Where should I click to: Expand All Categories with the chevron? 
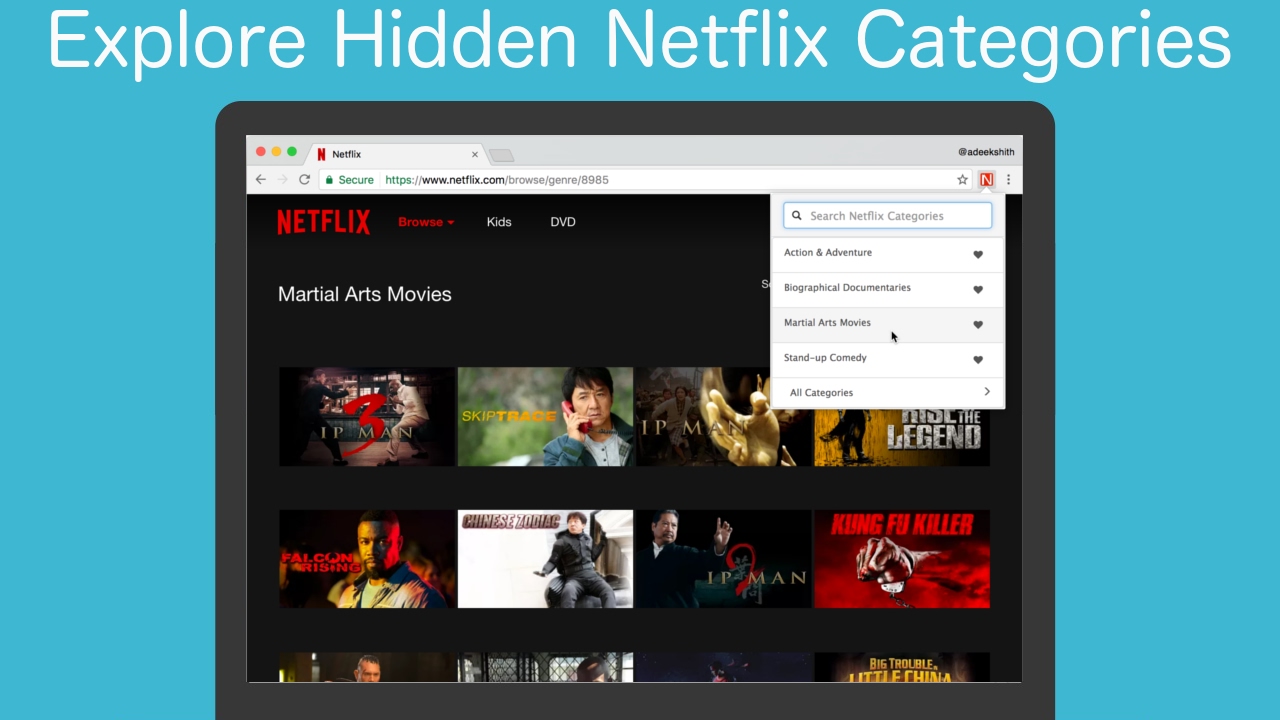[x=986, y=392]
